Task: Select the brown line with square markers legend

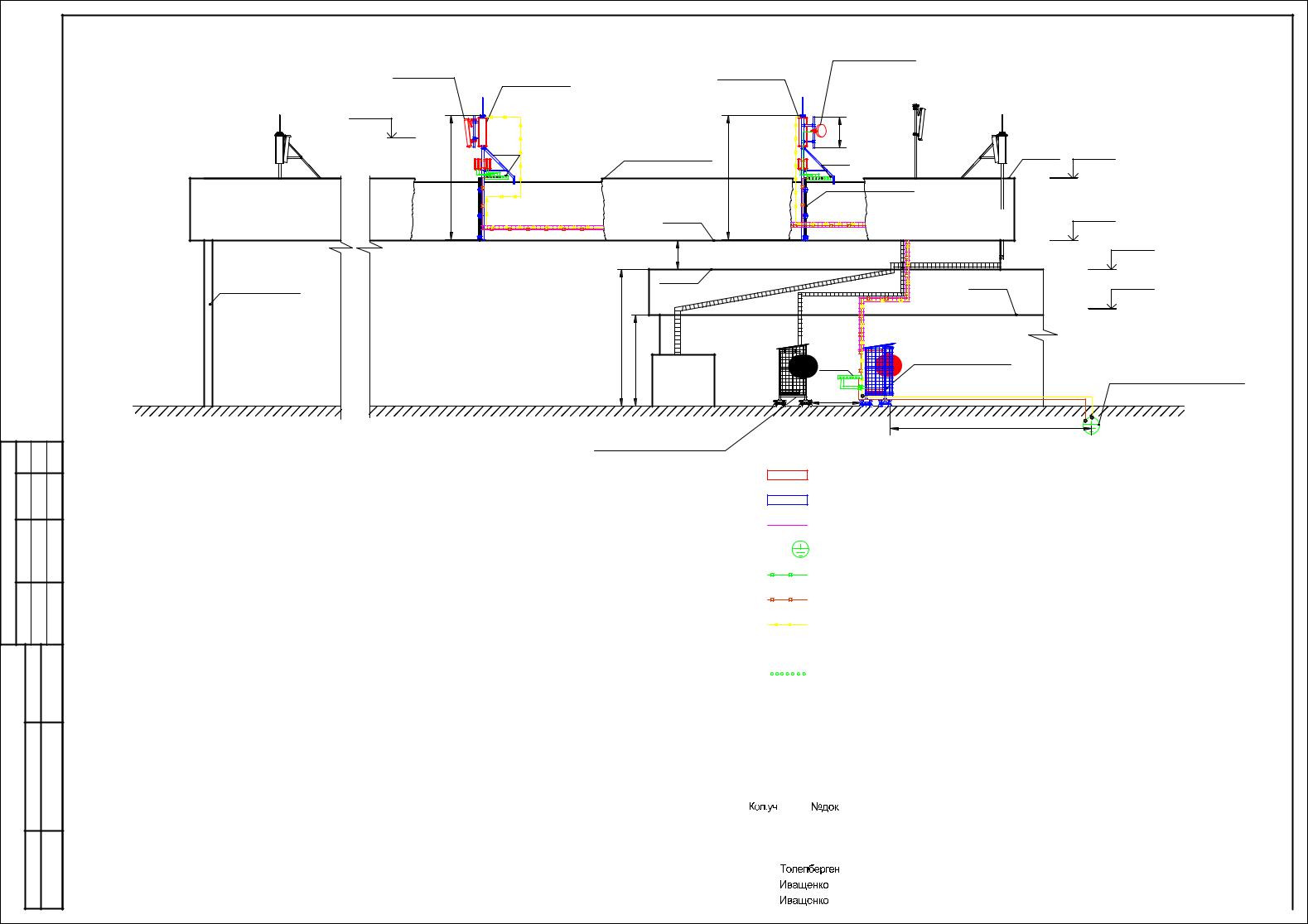Action: [787, 599]
